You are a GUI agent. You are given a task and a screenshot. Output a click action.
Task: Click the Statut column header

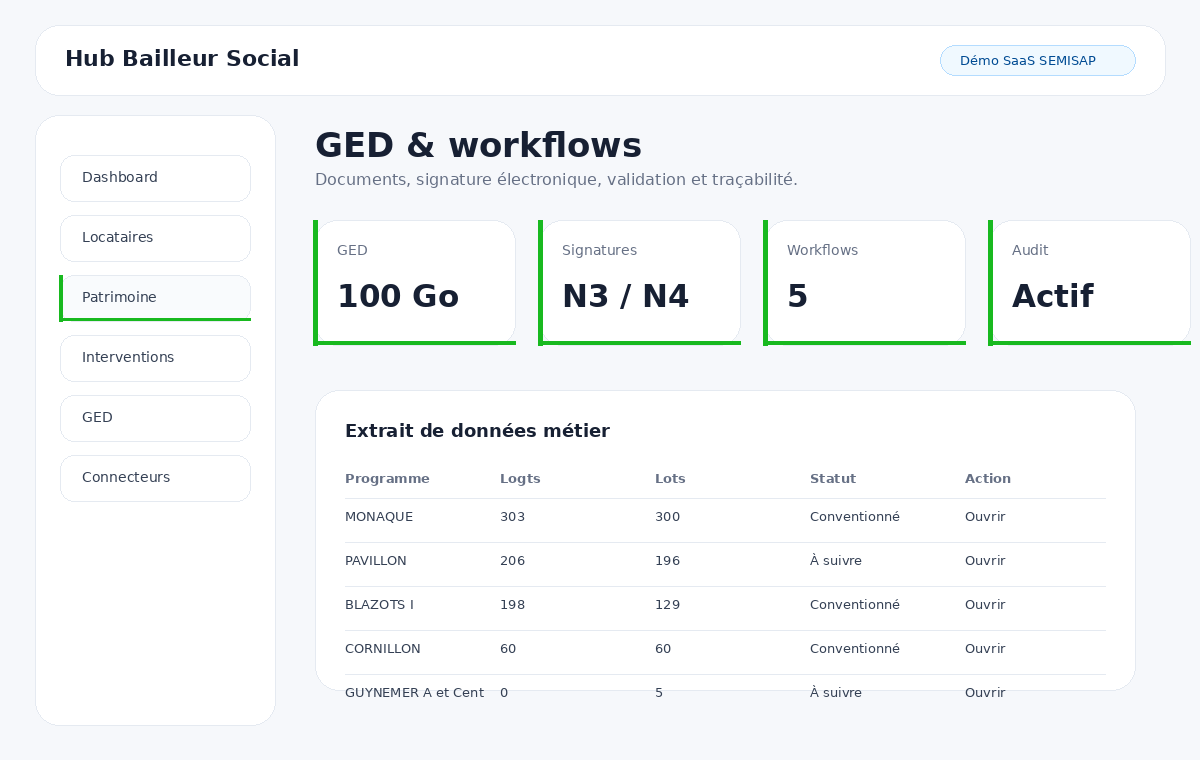pyautogui.click(x=833, y=479)
